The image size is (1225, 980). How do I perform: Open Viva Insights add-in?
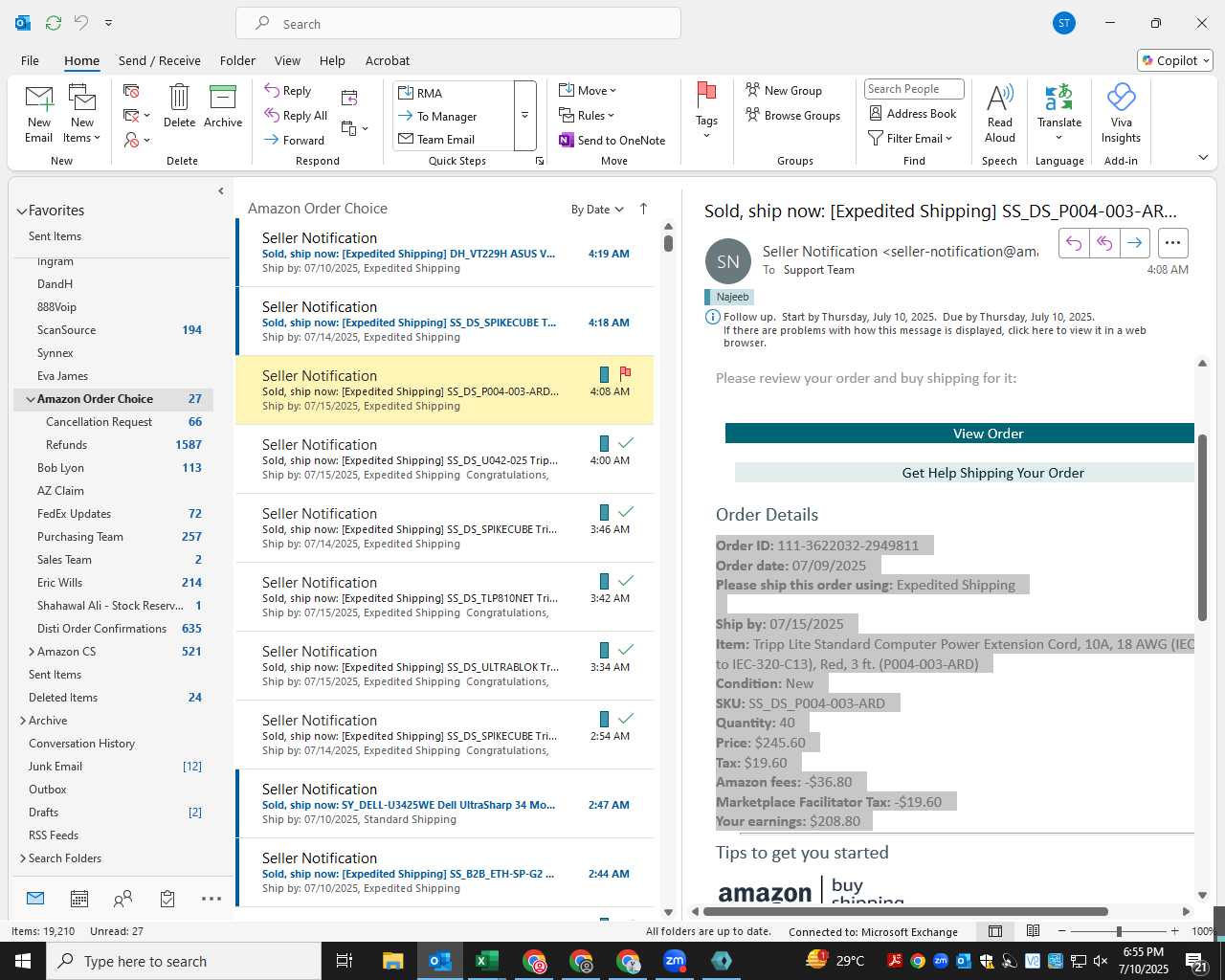click(1121, 114)
